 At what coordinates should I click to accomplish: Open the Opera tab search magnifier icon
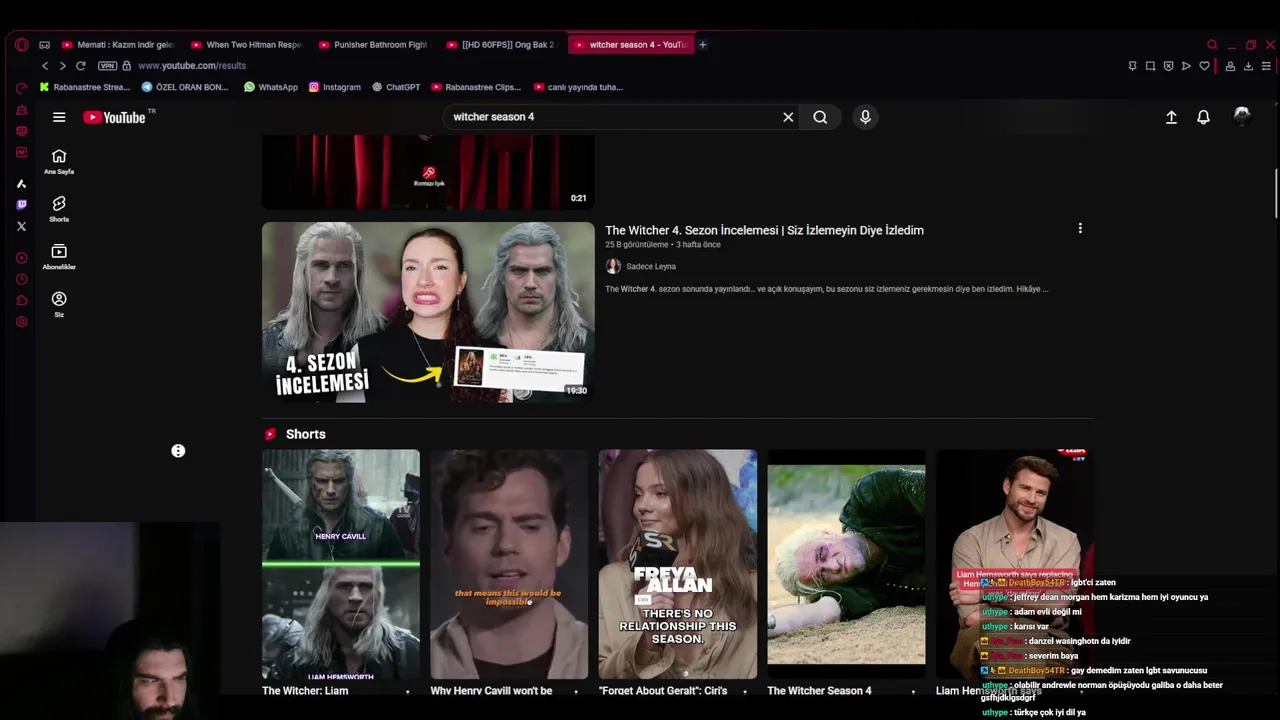pos(1212,44)
